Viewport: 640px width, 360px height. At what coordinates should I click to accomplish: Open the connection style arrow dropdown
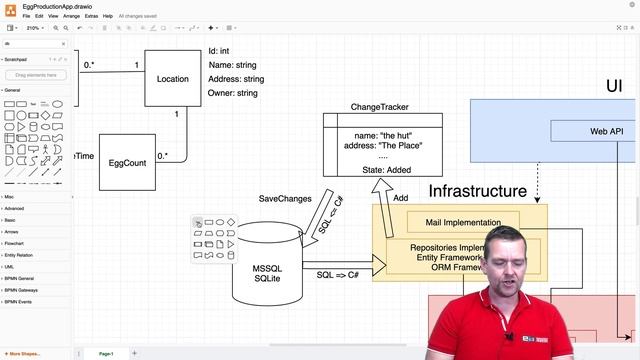click(179, 28)
